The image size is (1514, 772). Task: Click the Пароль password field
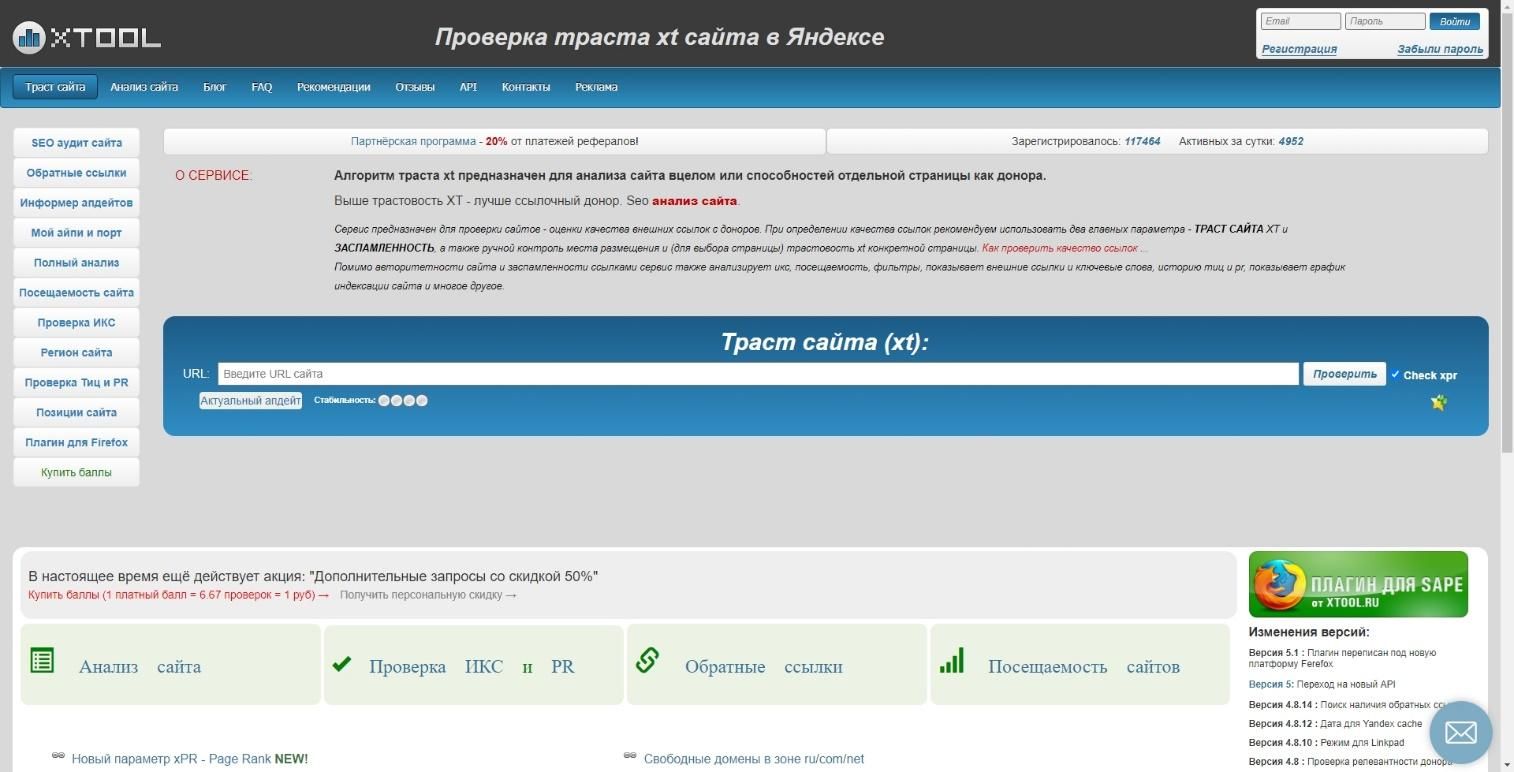pos(1385,21)
